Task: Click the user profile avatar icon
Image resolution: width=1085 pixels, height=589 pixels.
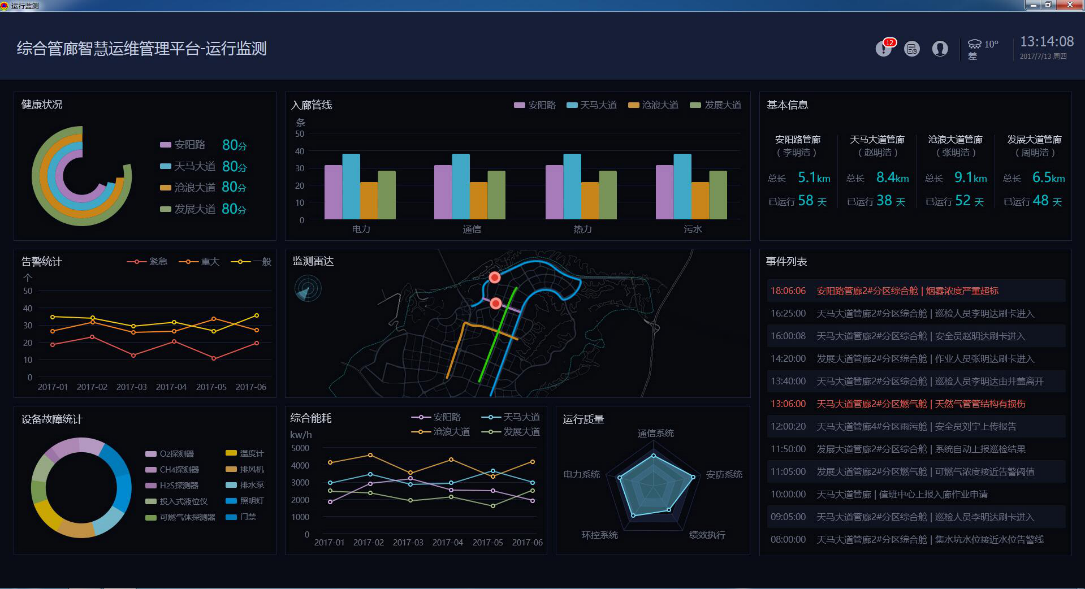Action: pos(940,48)
